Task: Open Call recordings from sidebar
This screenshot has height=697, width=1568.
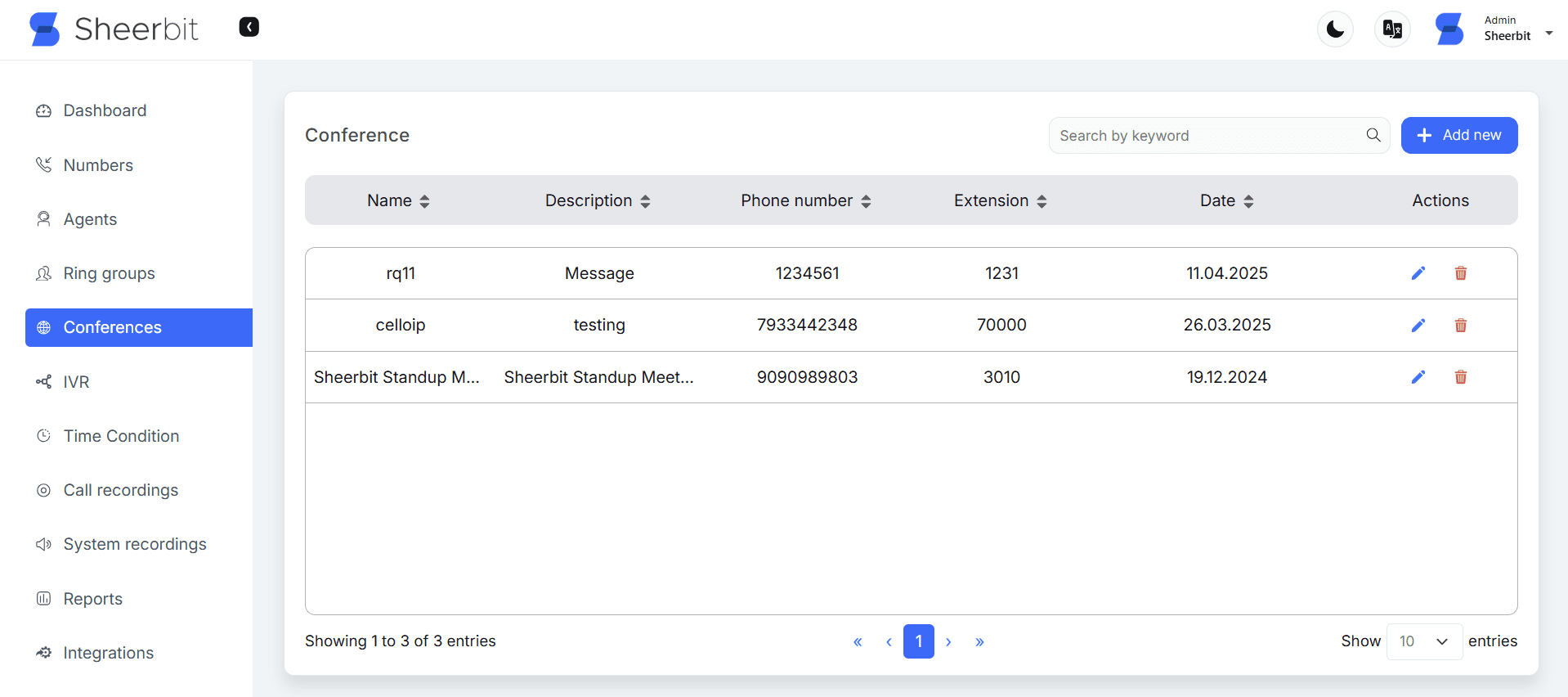Action: tap(120, 490)
